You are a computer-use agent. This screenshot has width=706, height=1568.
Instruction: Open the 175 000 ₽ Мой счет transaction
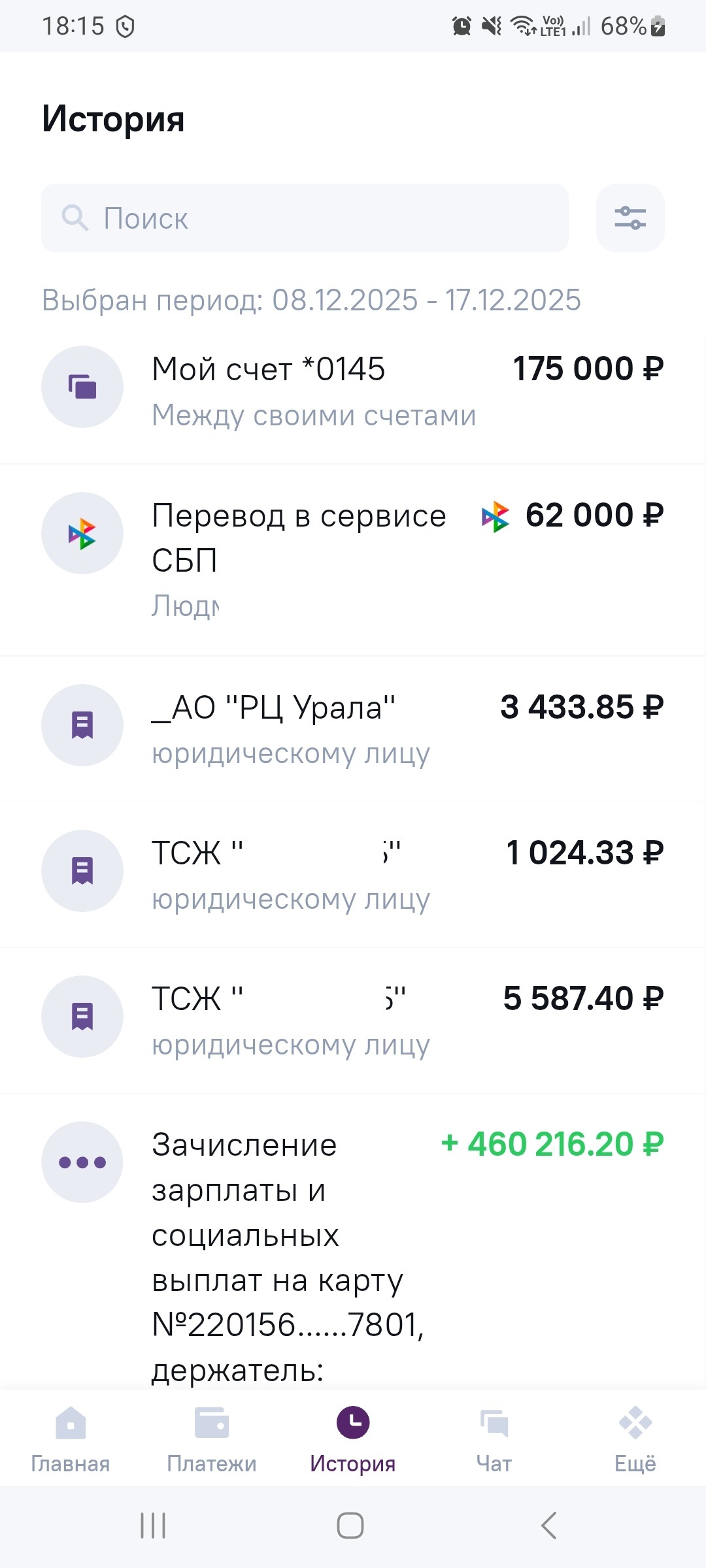405,391
